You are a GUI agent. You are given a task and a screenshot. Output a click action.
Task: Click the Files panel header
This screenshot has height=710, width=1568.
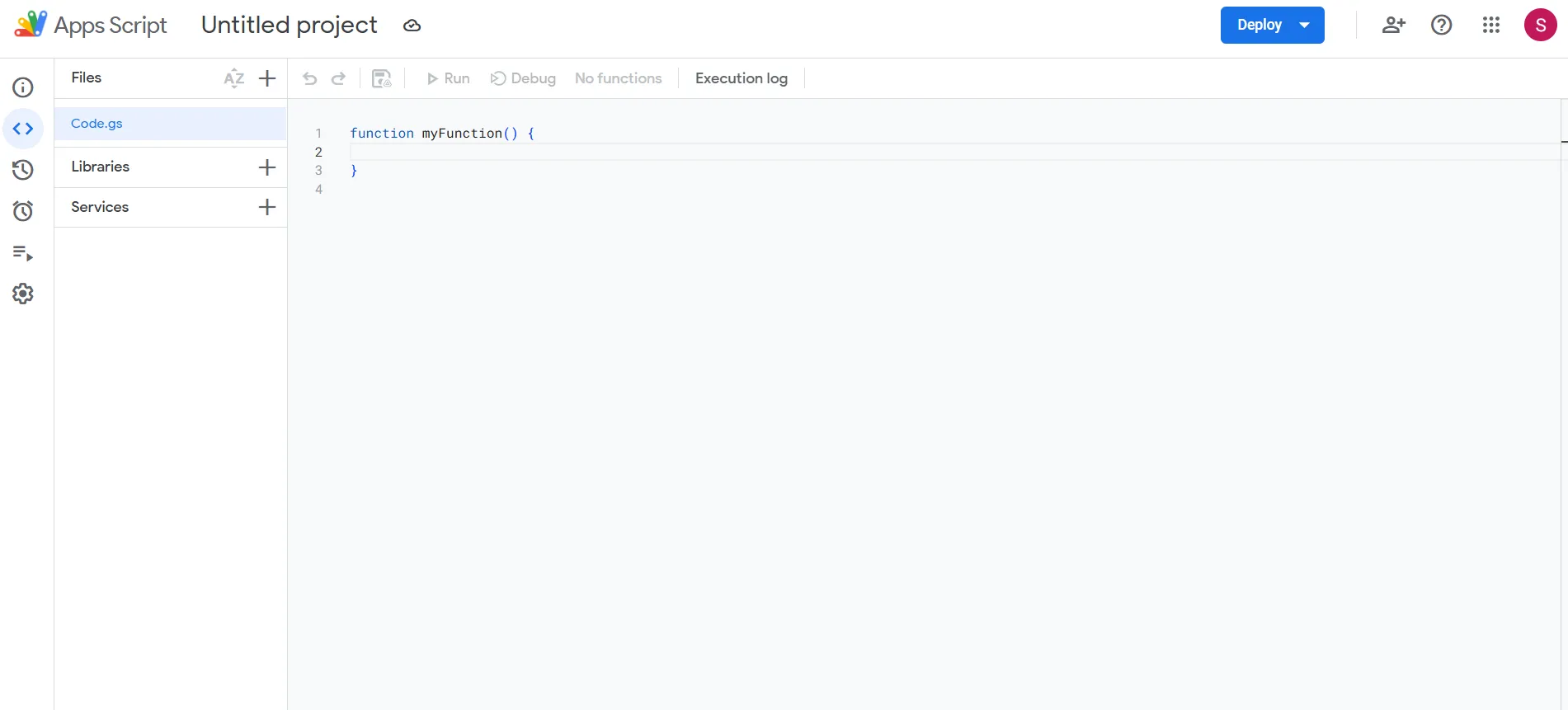coord(87,78)
